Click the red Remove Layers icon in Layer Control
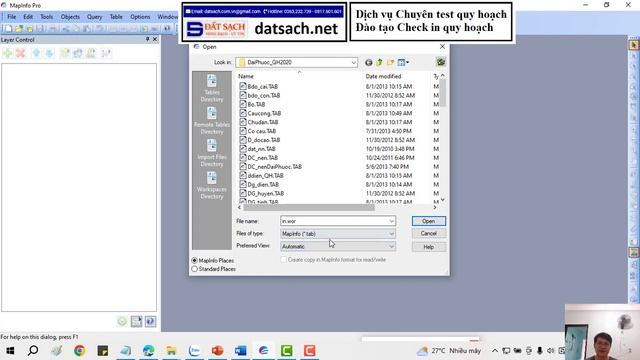The image size is (640, 360). 20,53
